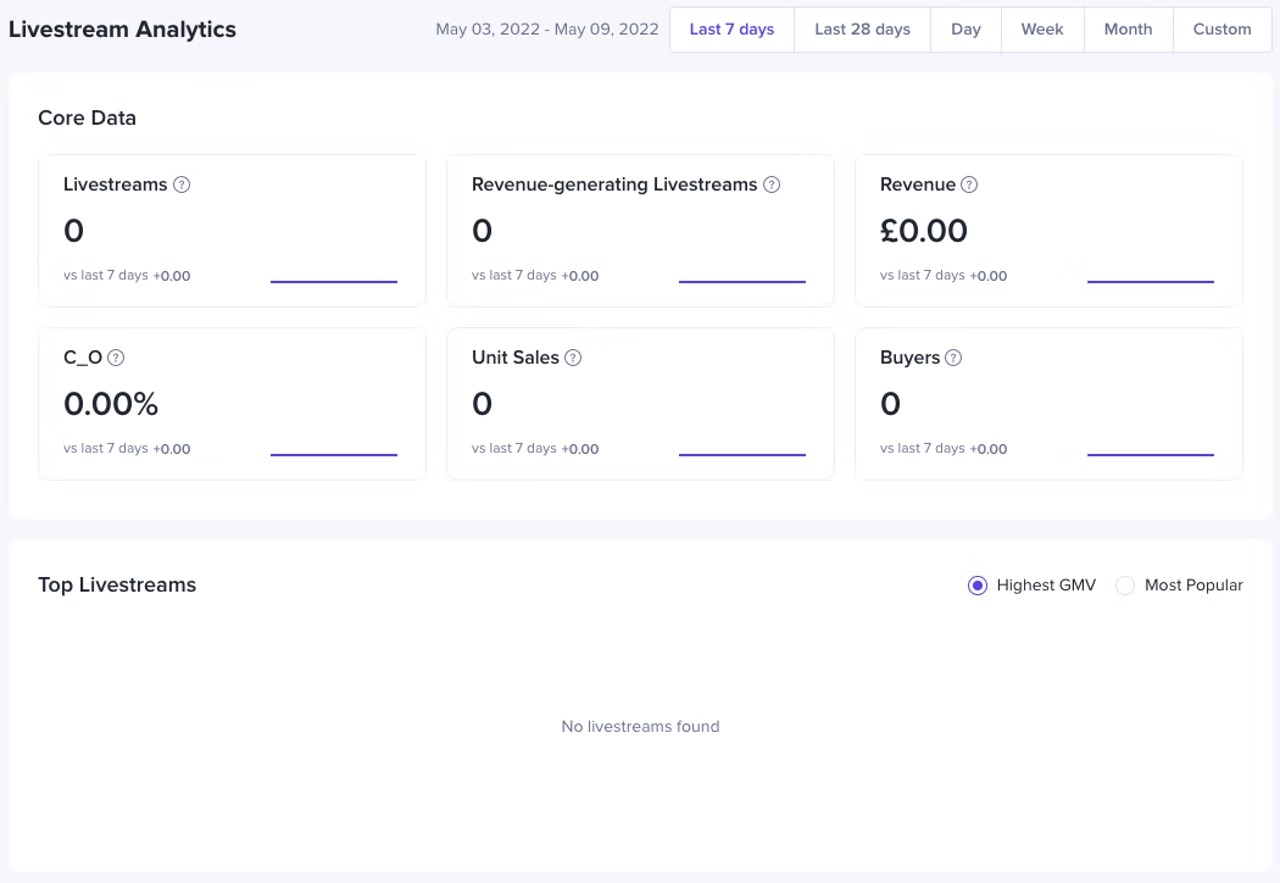
Task: Open help tooltip for the Buyers metric
Action: [952, 357]
